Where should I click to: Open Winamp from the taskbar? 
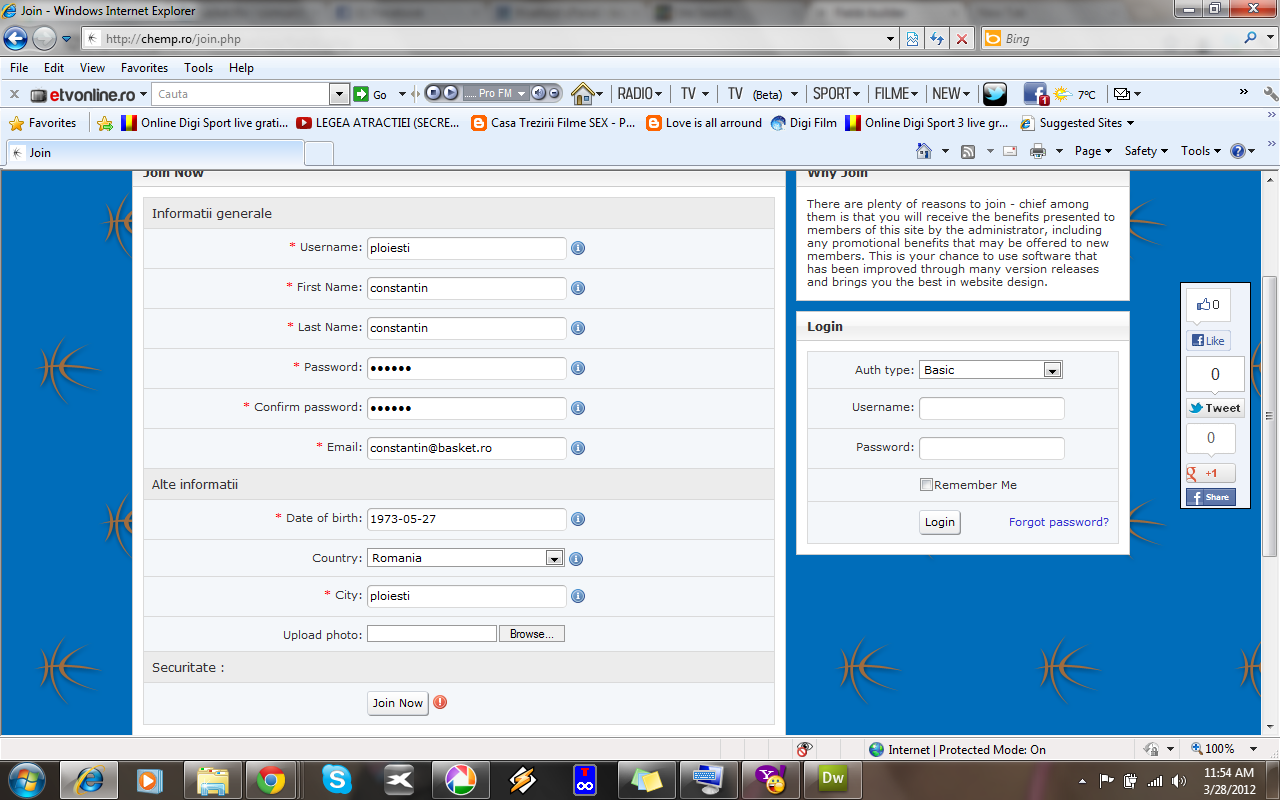click(523, 779)
